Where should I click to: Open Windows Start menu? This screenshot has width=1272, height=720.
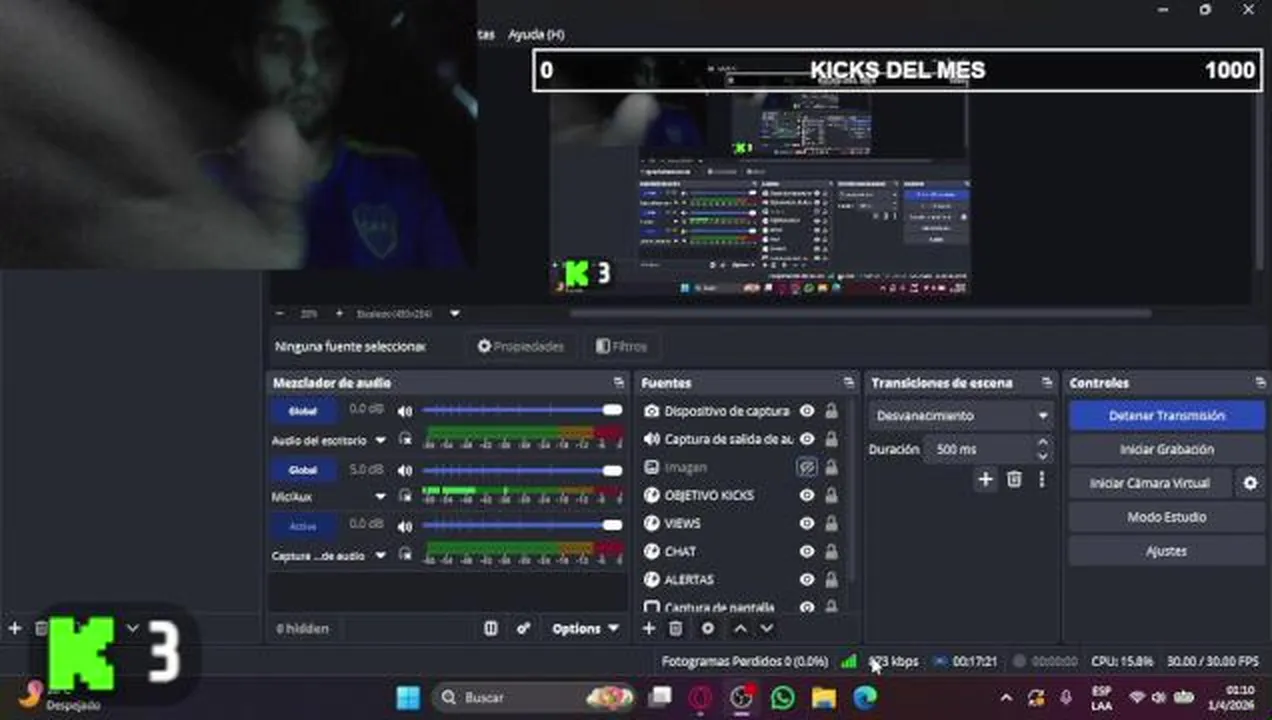click(408, 698)
